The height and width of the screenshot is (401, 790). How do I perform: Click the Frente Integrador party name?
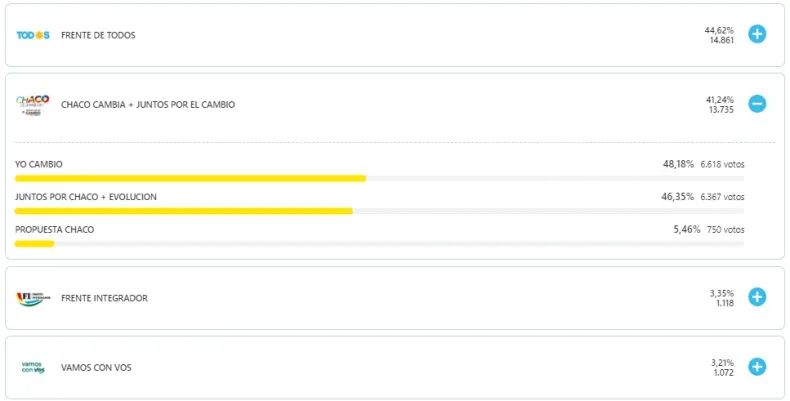(x=104, y=298)
